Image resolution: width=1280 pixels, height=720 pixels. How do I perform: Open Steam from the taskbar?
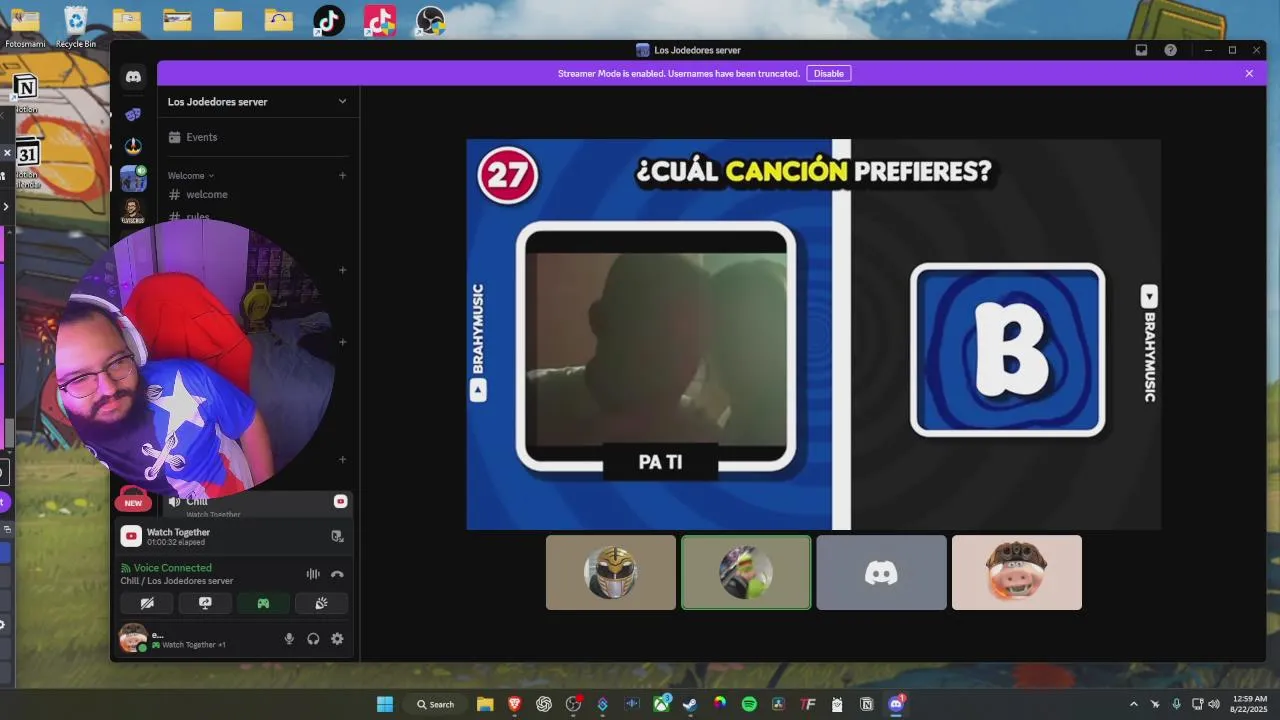click(690, 704)
